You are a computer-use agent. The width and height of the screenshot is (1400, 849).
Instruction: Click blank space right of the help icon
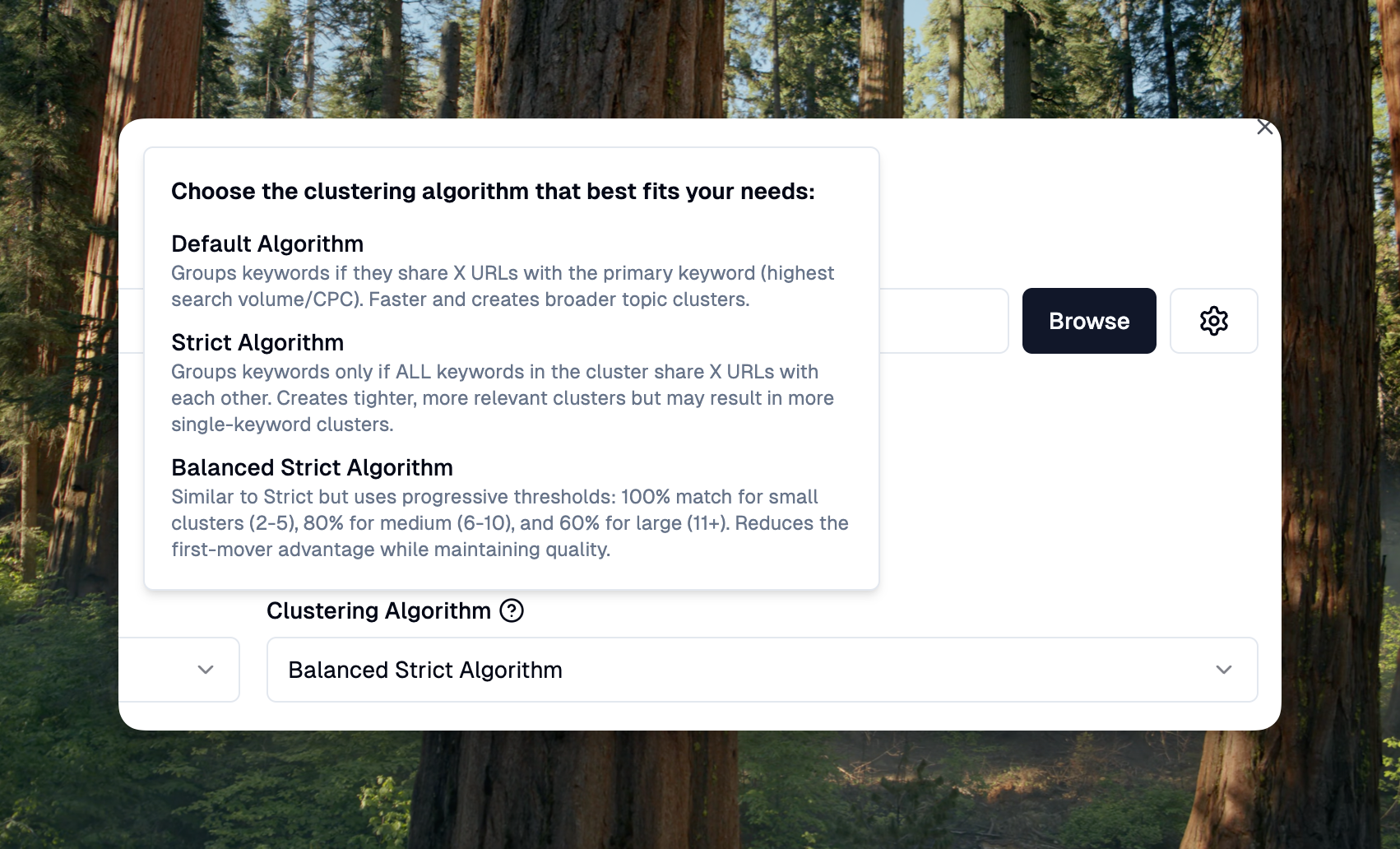[x=823, y=610]
